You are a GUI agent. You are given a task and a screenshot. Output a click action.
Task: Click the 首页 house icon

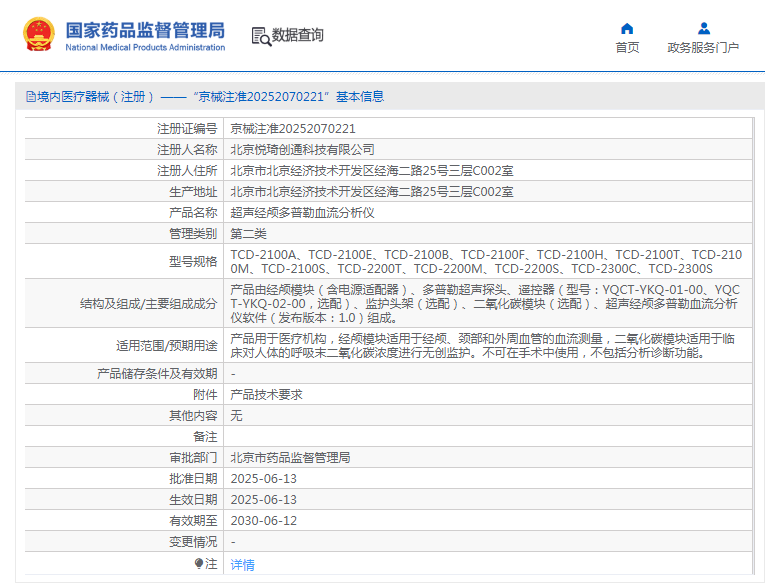pyautogui.click(x=627, y=28)
